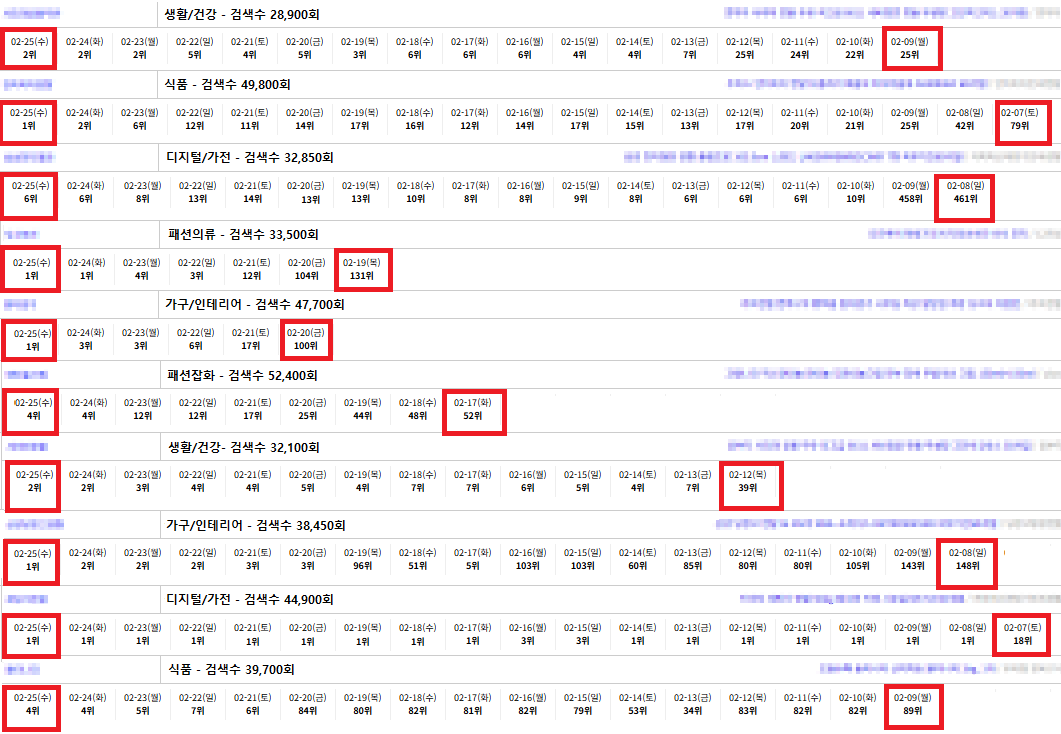Click the 458위 rank cell

click(910, 192)
